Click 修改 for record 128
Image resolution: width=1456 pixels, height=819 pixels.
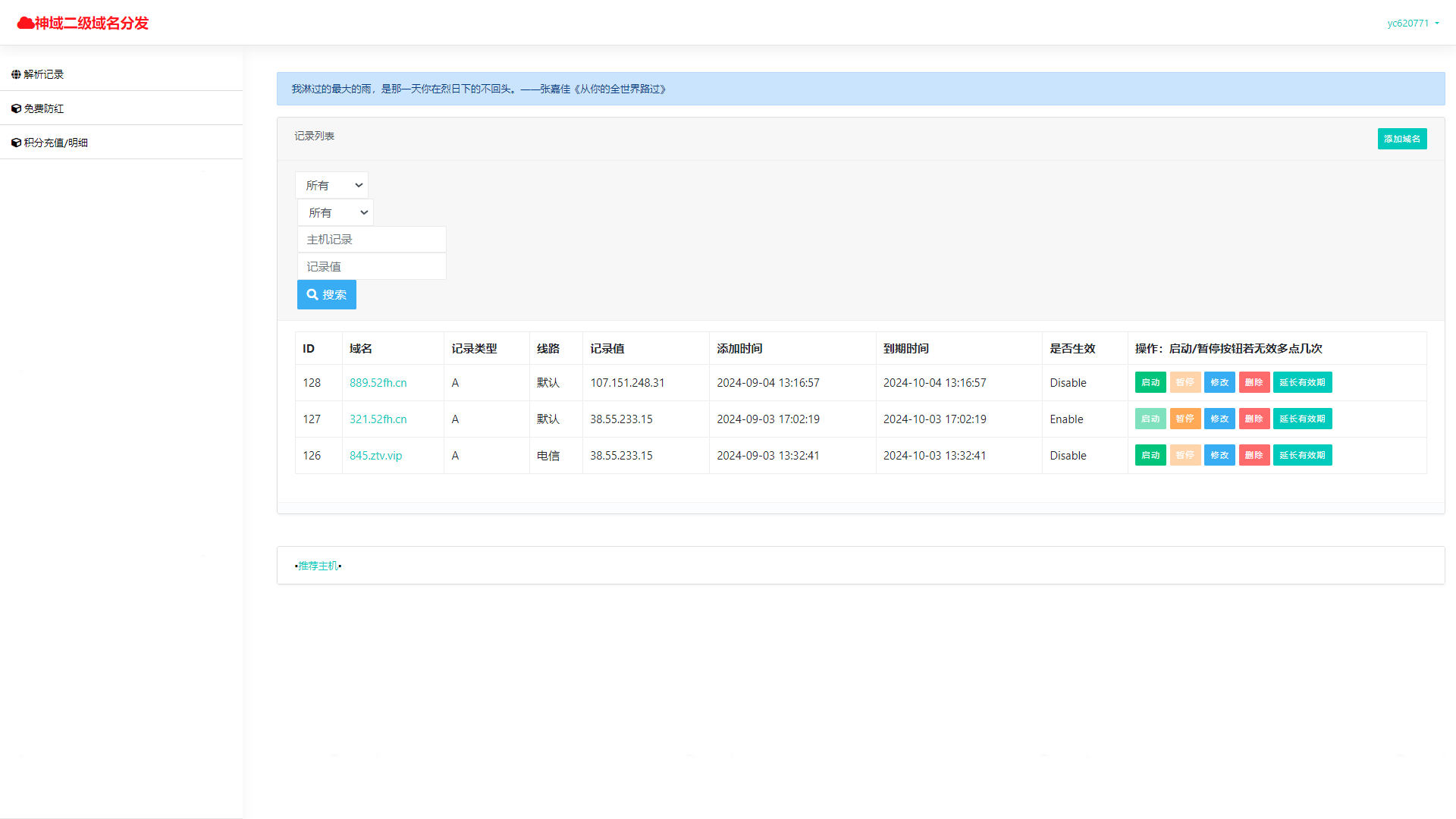(x=1219, y=382)
